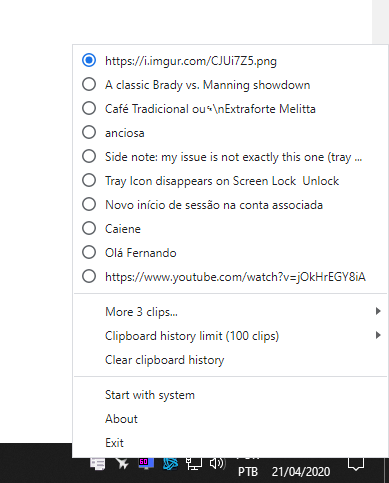Image resolution: width=389 pixels, height=483 pixels.
Task: Click Exit to quit the app
Action: pos(230,443)
